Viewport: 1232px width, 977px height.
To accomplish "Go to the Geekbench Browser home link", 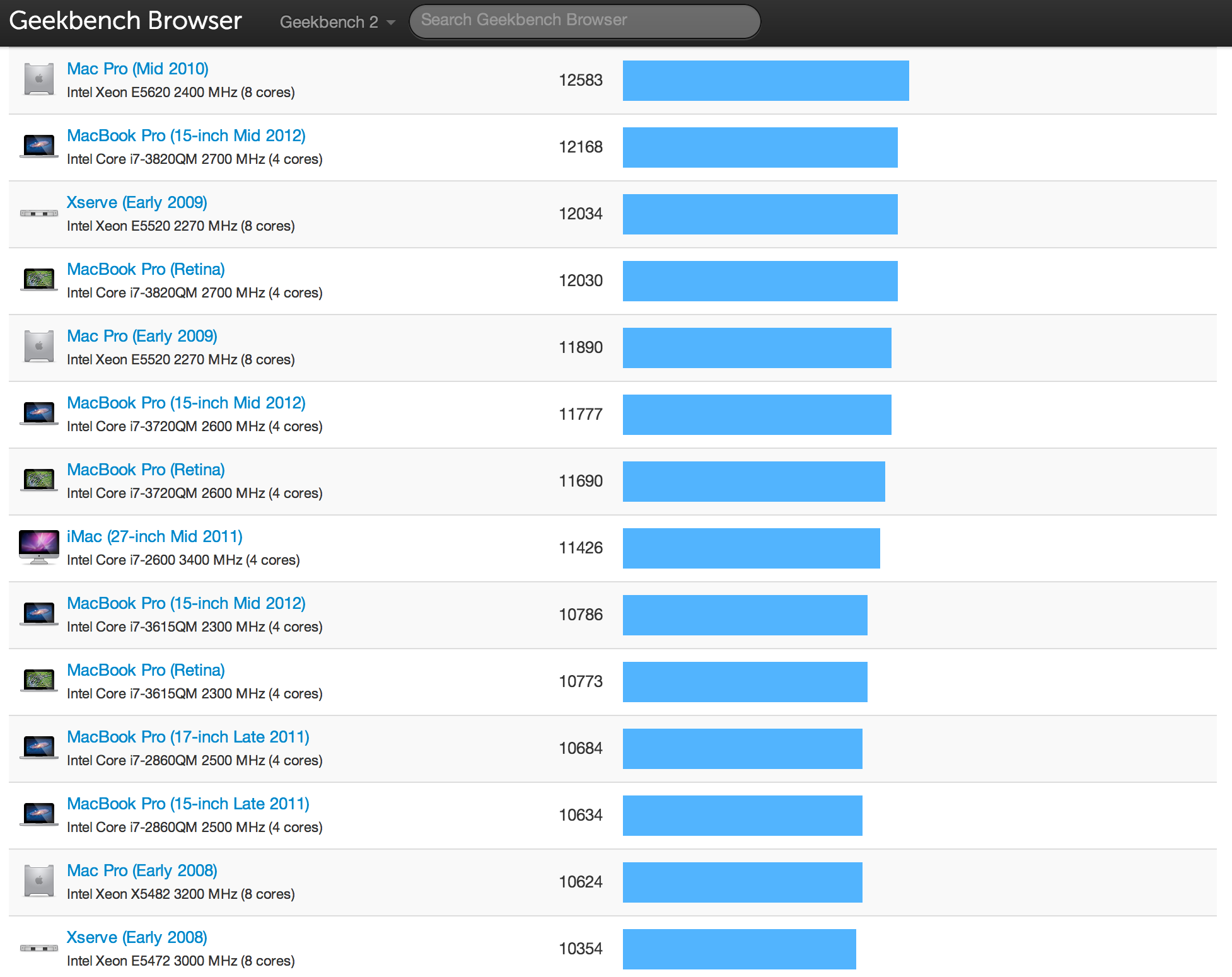I will pyautogui.click(x=125, y=21).
